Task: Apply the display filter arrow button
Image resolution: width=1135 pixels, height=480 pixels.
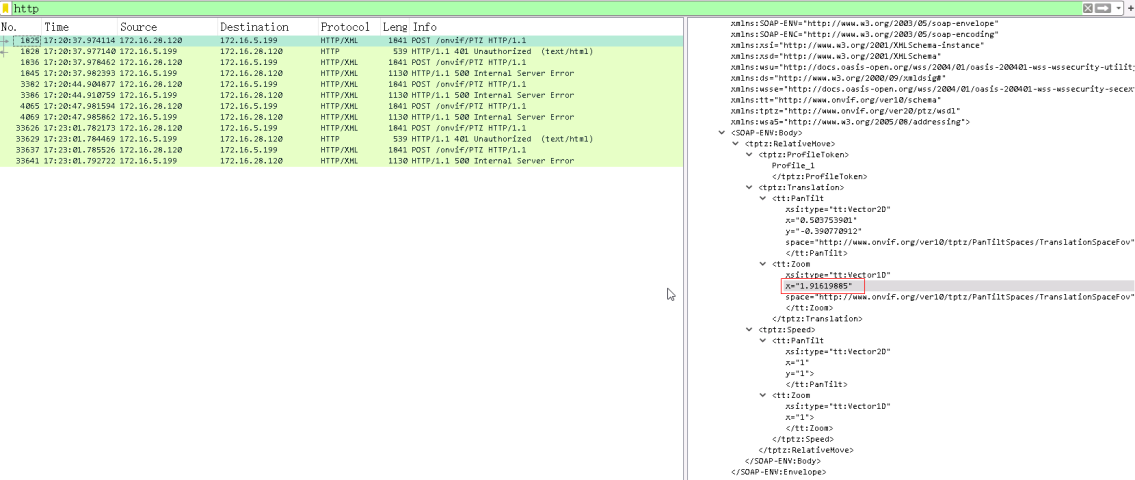Action: coord(1104,8)
